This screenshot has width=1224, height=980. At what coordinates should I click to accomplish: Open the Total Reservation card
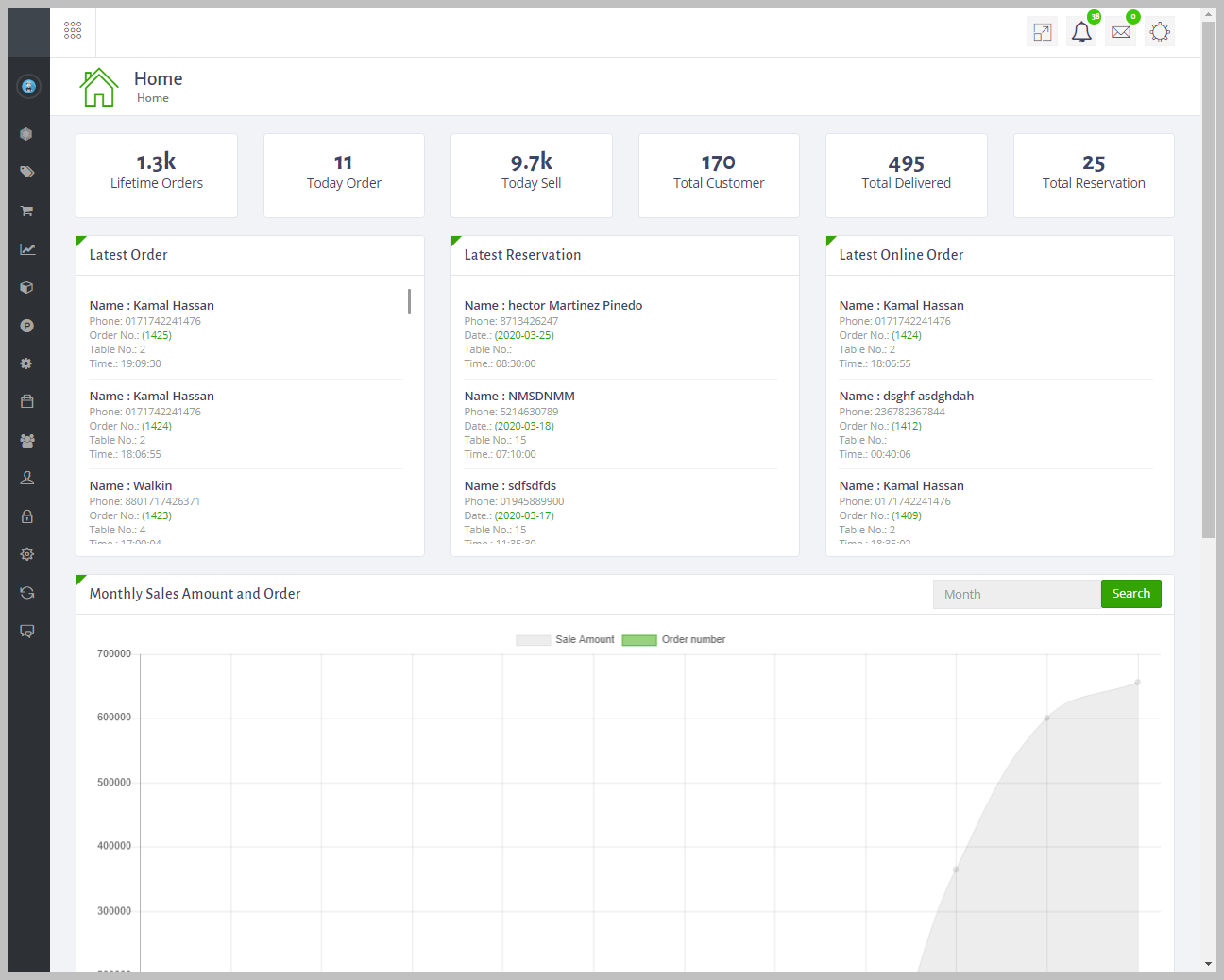click(x=1094, y=176)
